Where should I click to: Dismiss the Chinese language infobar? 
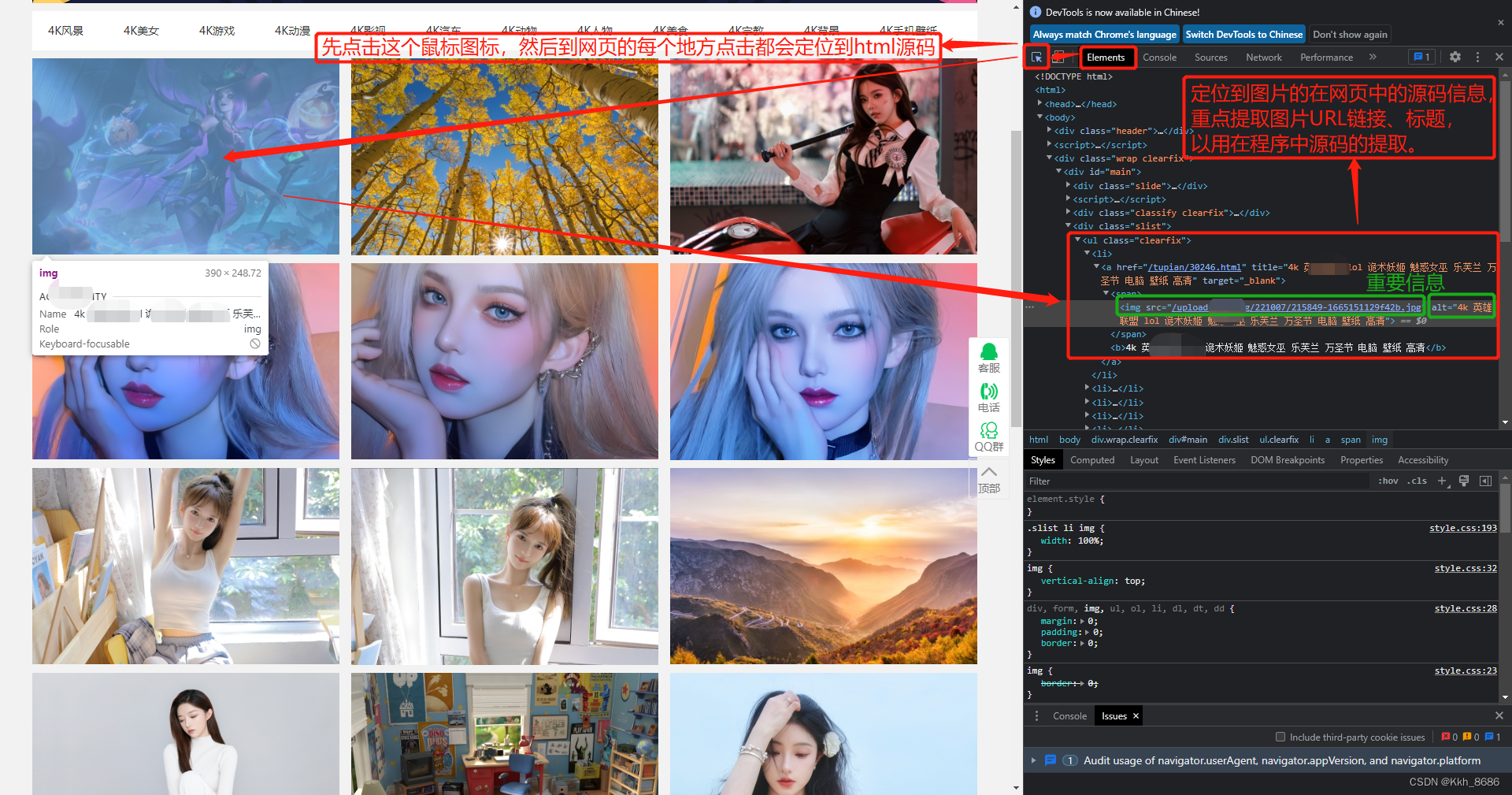tap(1500, 23)
